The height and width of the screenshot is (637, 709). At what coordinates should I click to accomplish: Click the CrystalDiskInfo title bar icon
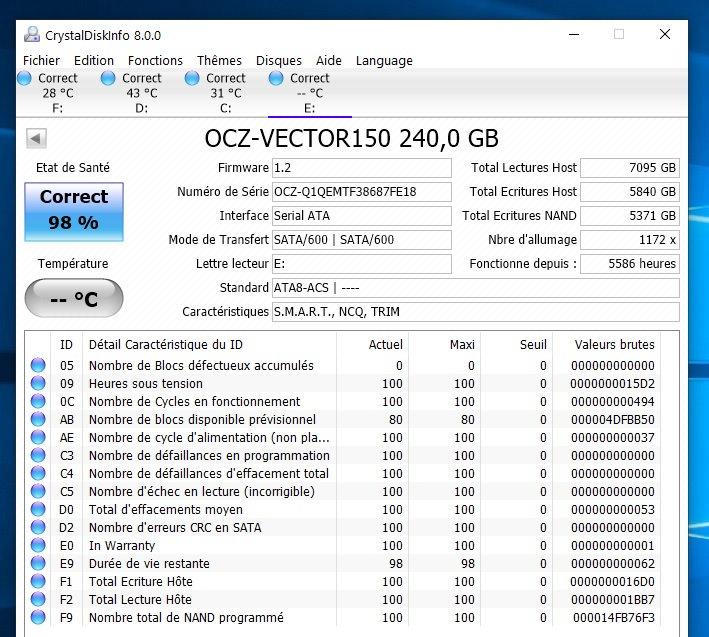[32, 35]
